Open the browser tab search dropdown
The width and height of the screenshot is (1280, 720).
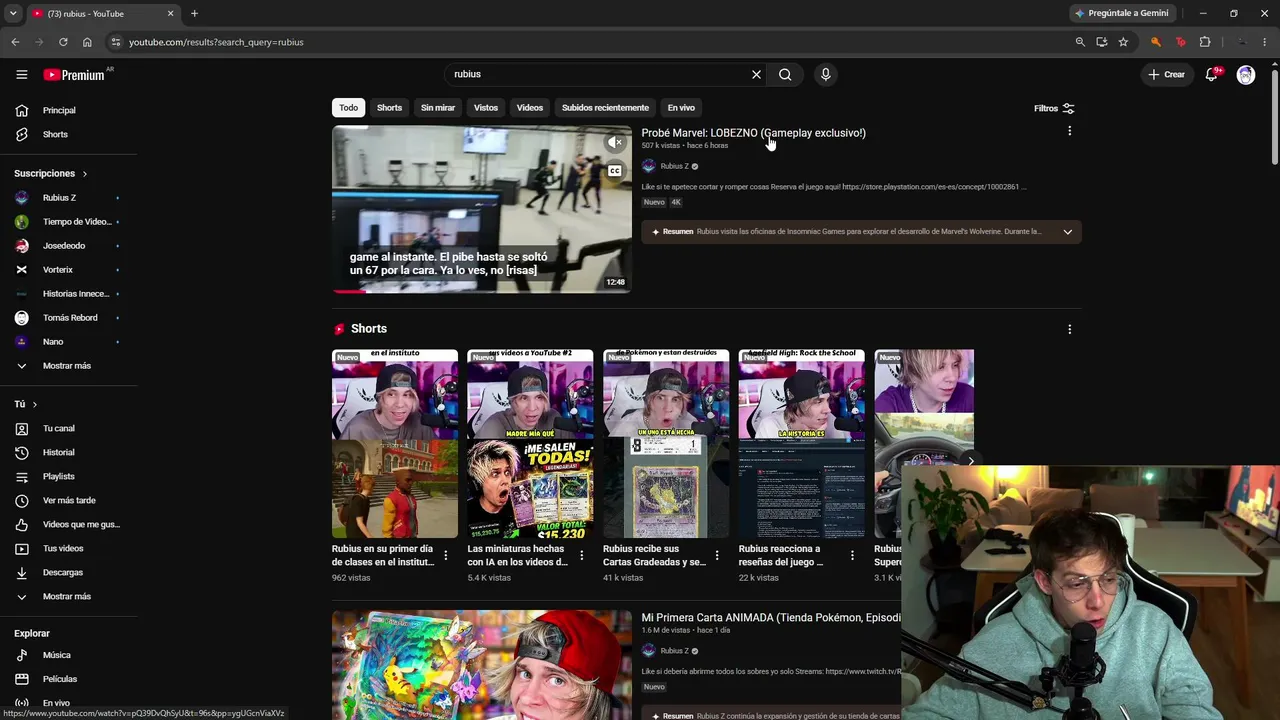pos(13,13)
